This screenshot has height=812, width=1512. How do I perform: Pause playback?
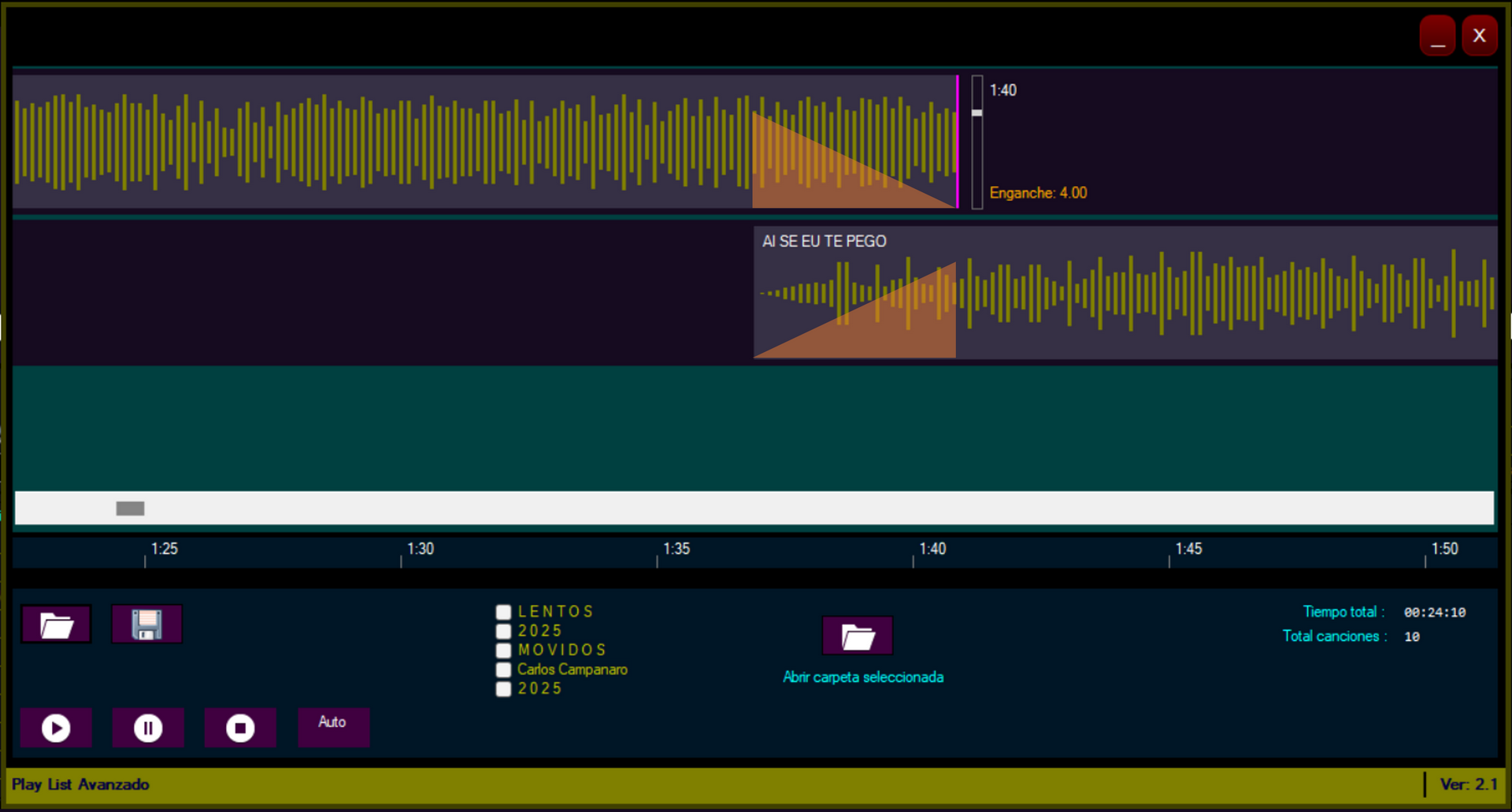click(x=148, y=728)
